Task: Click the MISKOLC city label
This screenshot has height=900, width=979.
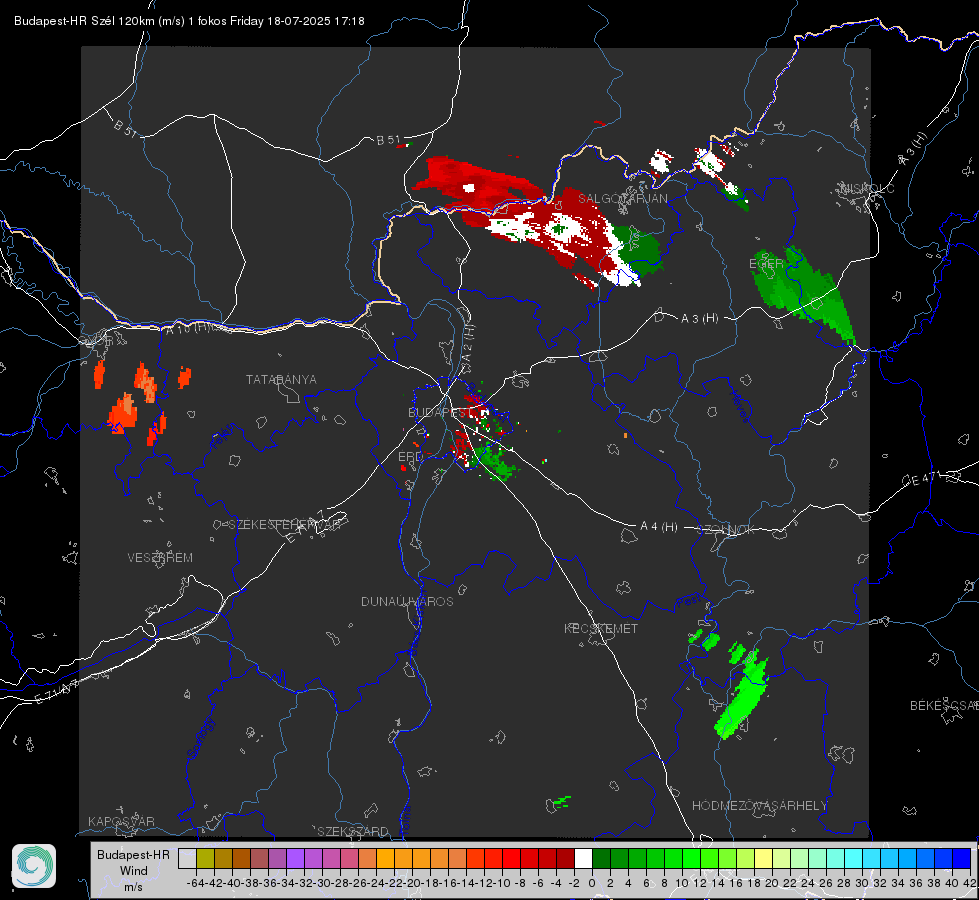Action: [x=867, y=189]
